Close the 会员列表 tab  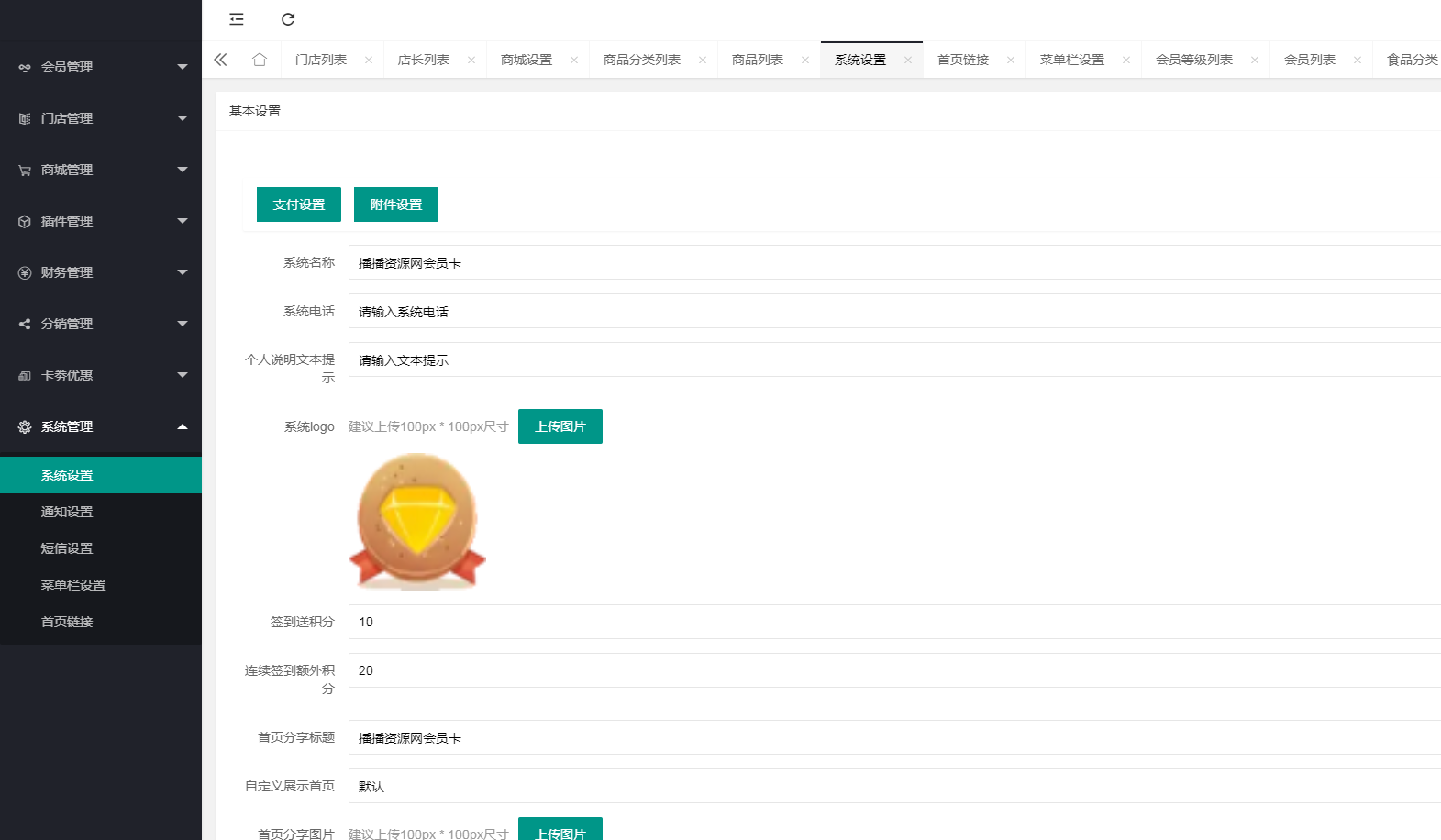(1358, 60)
